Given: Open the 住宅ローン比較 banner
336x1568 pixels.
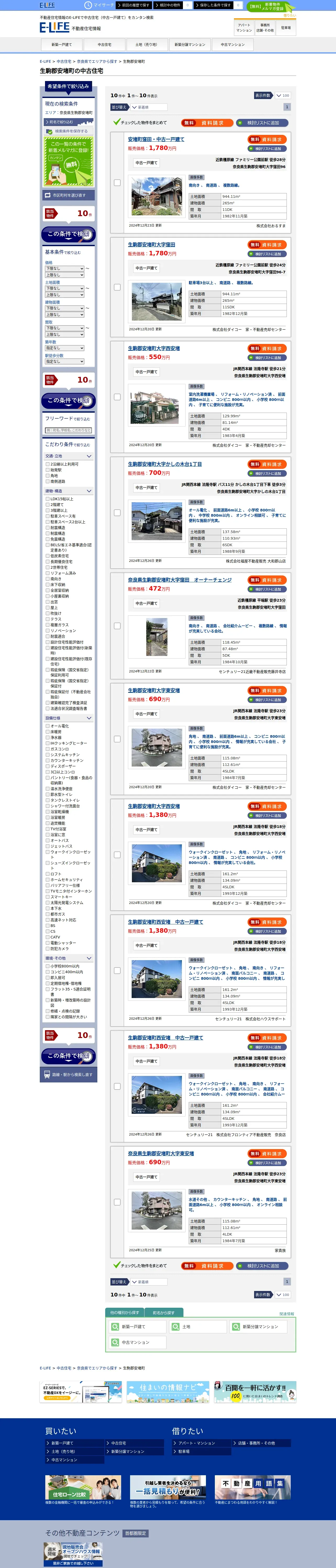Looking at the screenshot, I should [x=83, y=1487].
